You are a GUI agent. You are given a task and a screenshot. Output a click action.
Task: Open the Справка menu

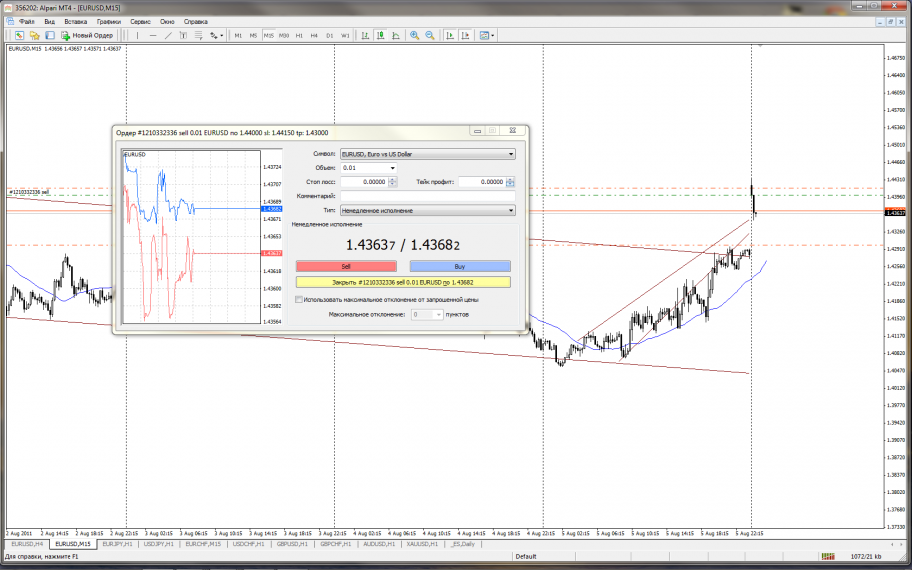pos(195,22)
